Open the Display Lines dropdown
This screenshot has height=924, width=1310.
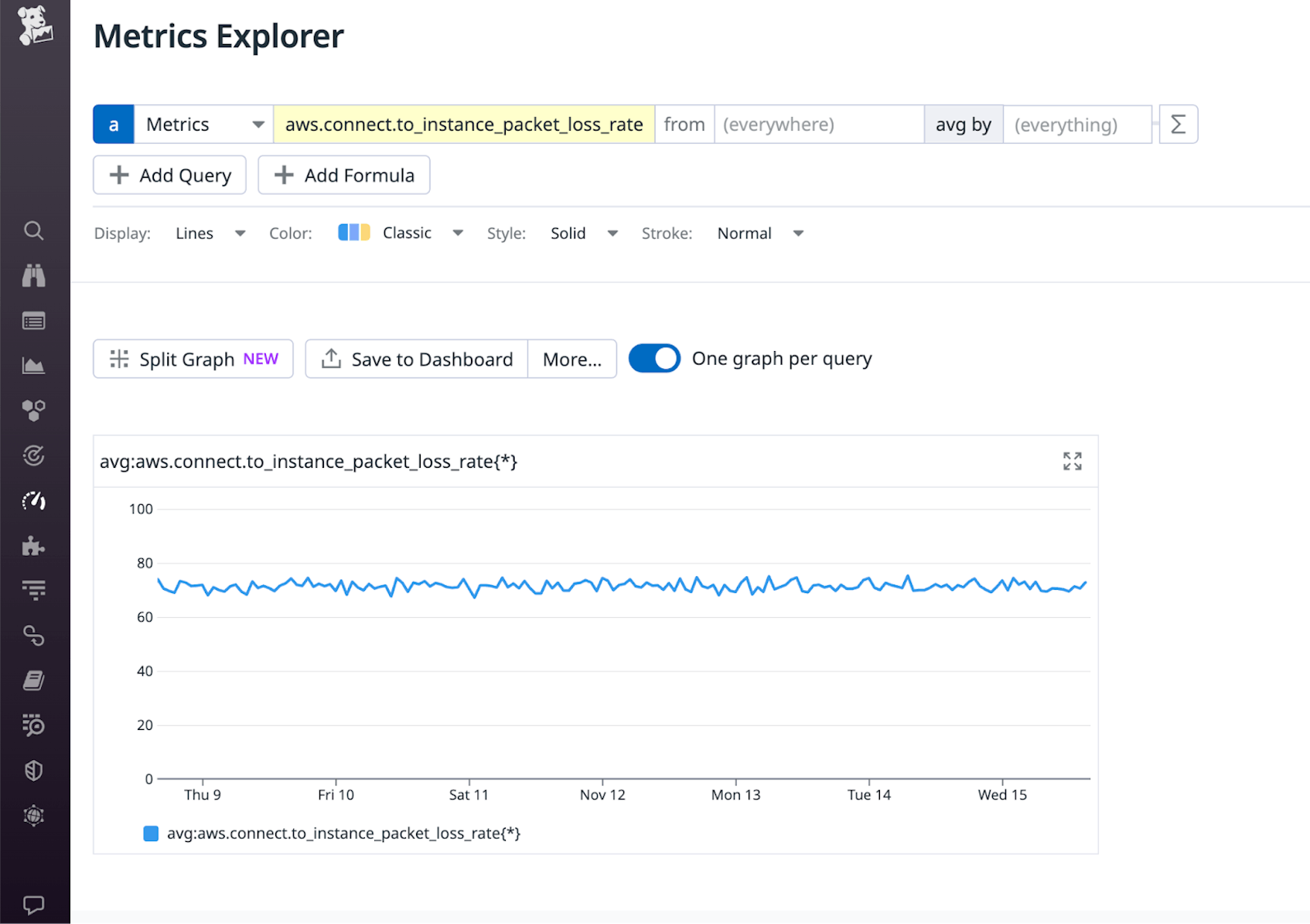coord(210,233)
